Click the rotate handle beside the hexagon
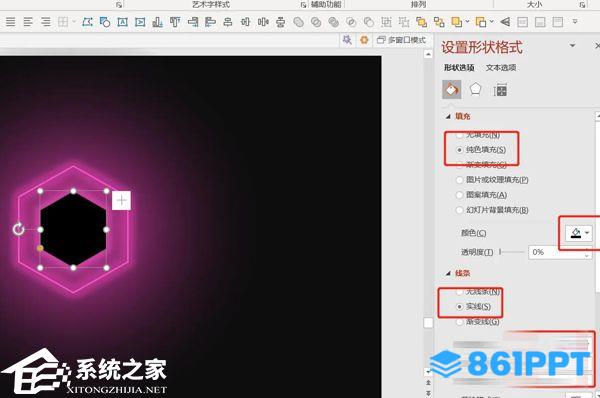This screenshot has height=398, width=600. [x=18, y=229]
